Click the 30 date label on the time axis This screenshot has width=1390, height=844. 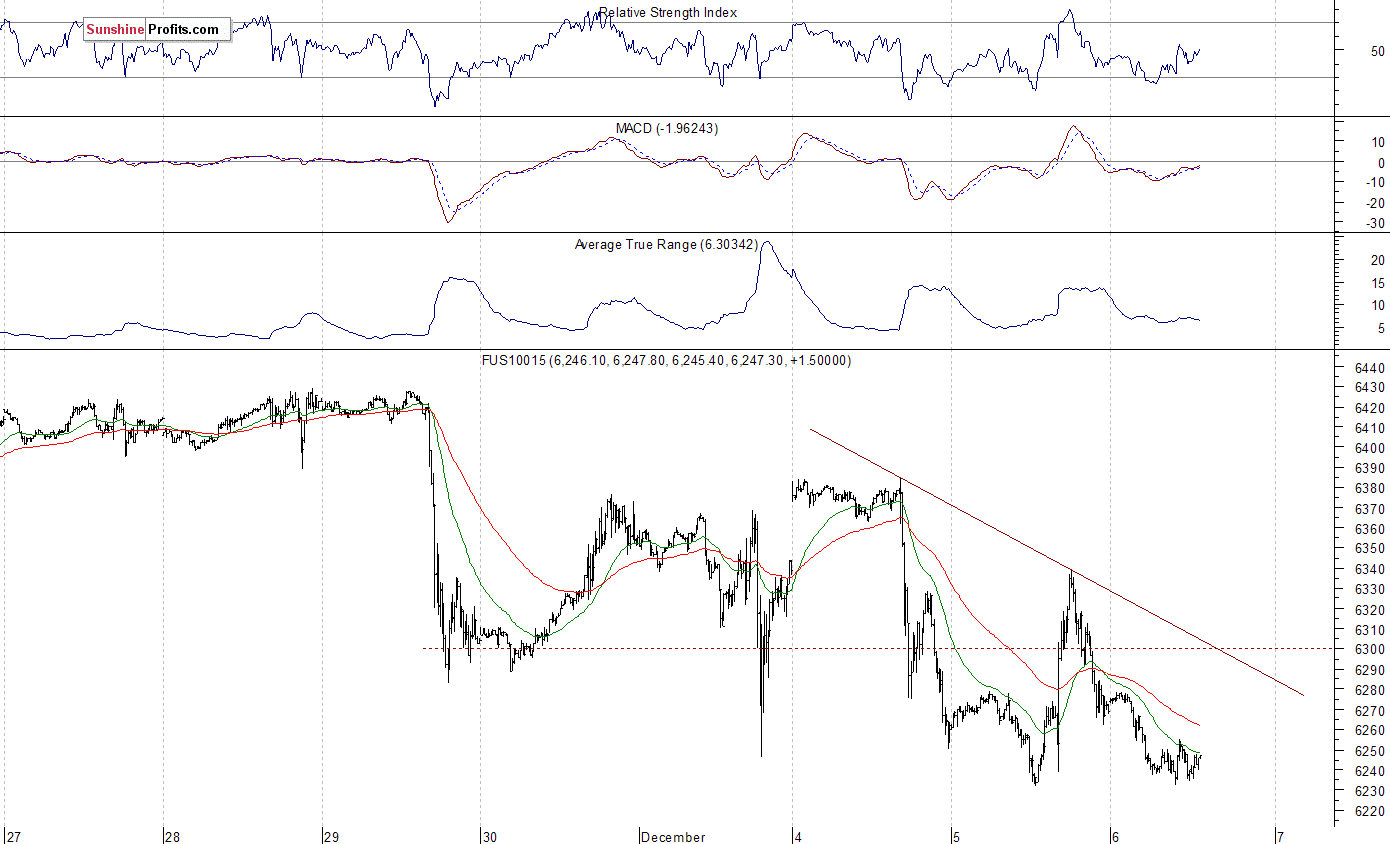click(489, 836)
